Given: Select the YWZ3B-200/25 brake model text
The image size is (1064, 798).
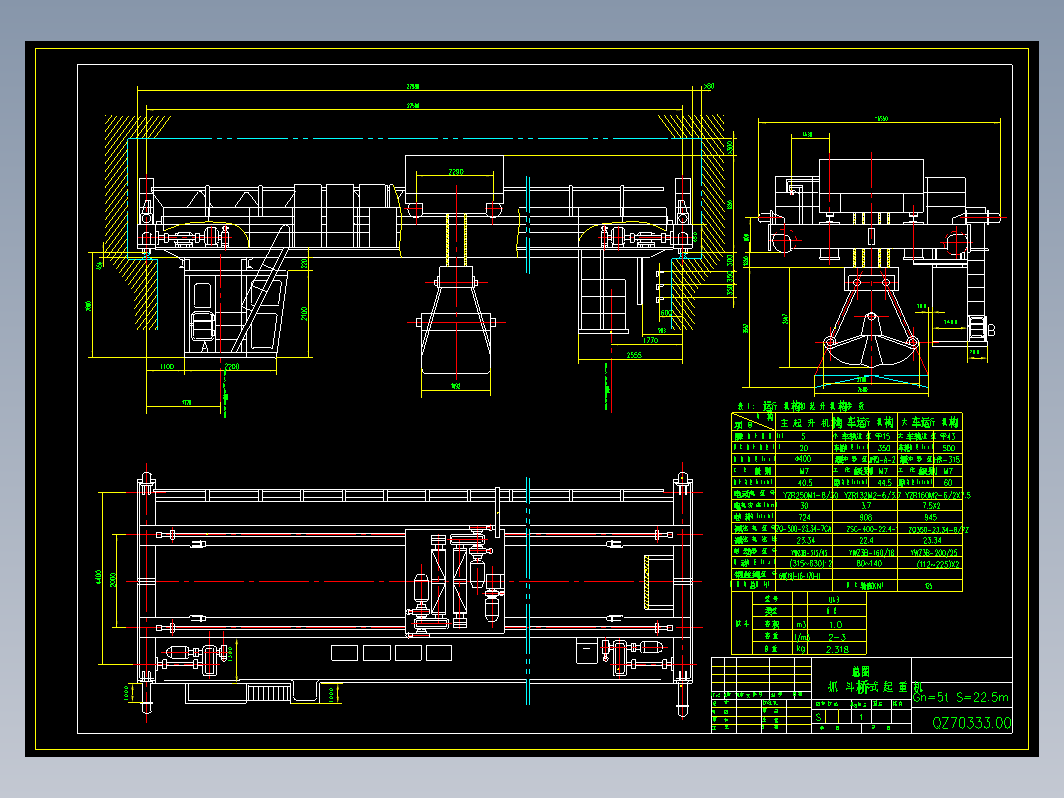Looking at the screenshot, I should coord(934,552).
